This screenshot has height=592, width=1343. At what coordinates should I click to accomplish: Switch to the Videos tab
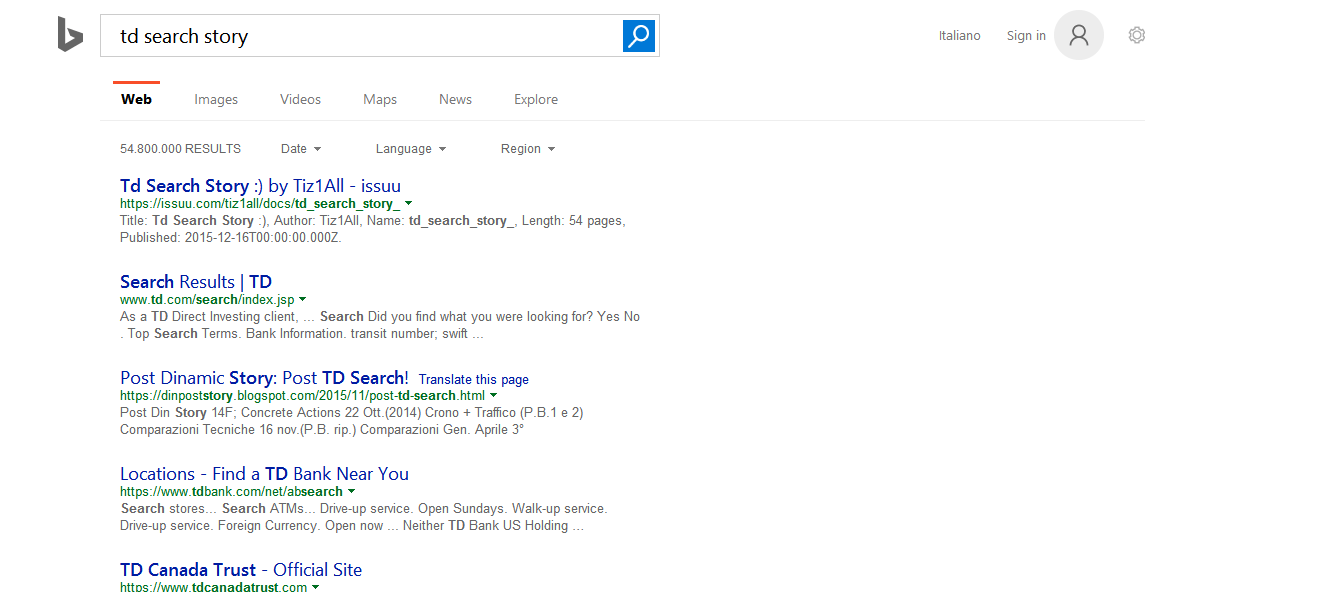pos(301,99)
